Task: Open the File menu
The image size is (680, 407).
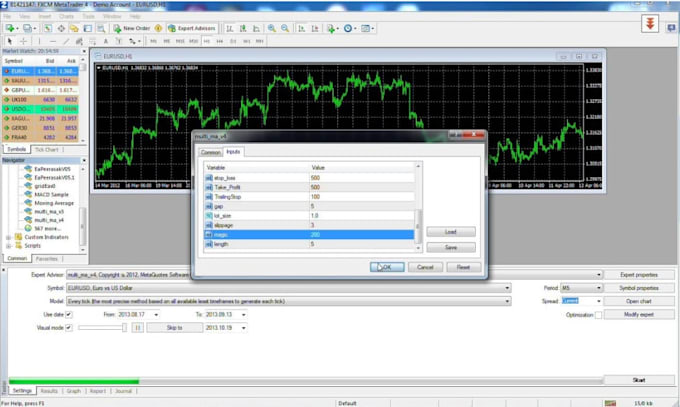Action: pyautogui.click(x=7, y=16)
